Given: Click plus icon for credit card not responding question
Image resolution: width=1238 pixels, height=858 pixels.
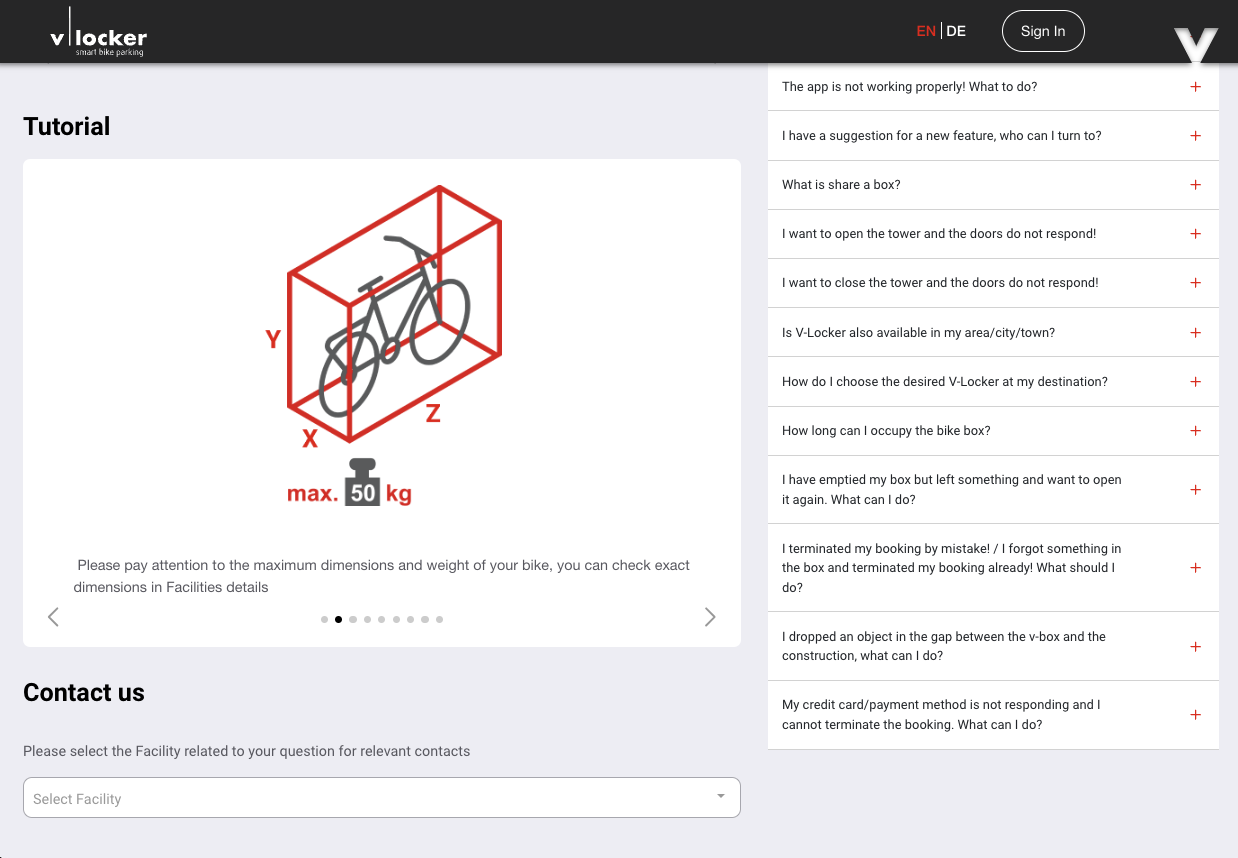Looking at the screenshot, I should [x=1195, y=715].
